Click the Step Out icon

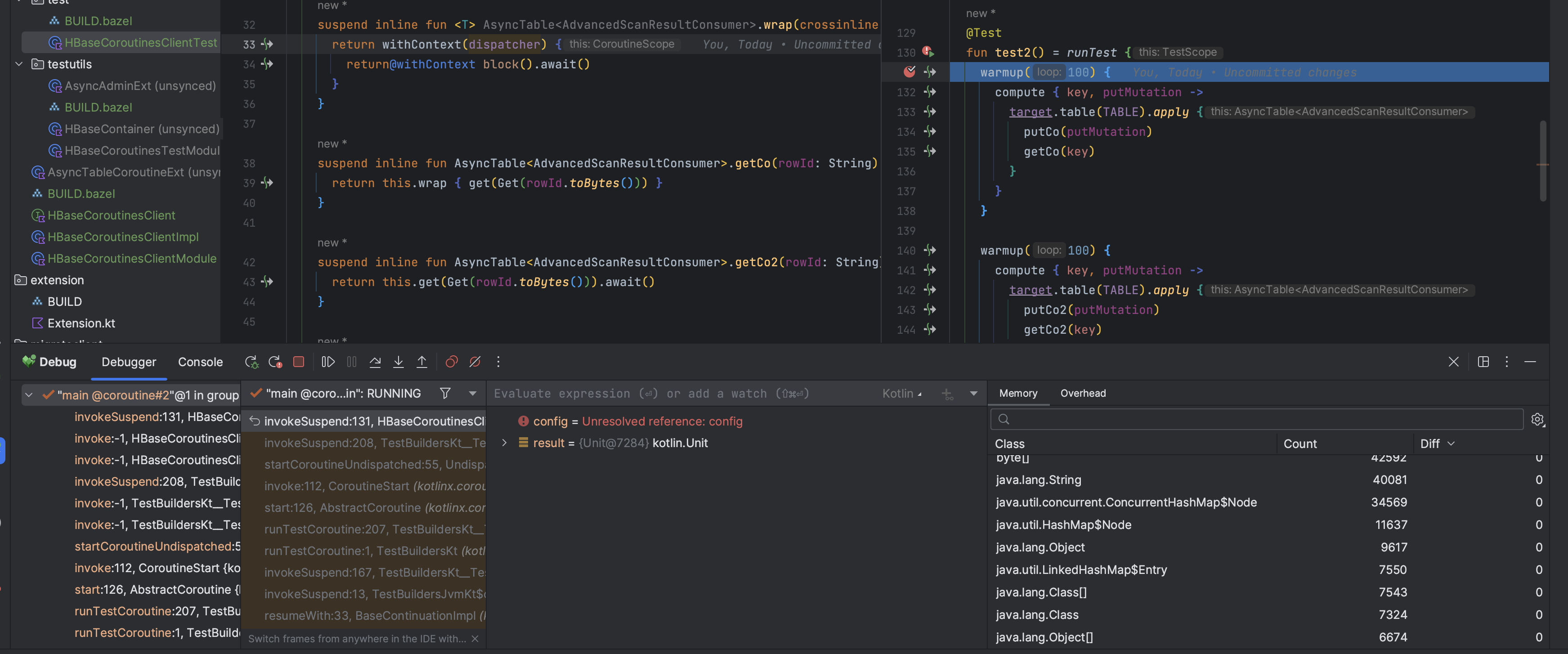pyautogui.click(x=422, y=361)
